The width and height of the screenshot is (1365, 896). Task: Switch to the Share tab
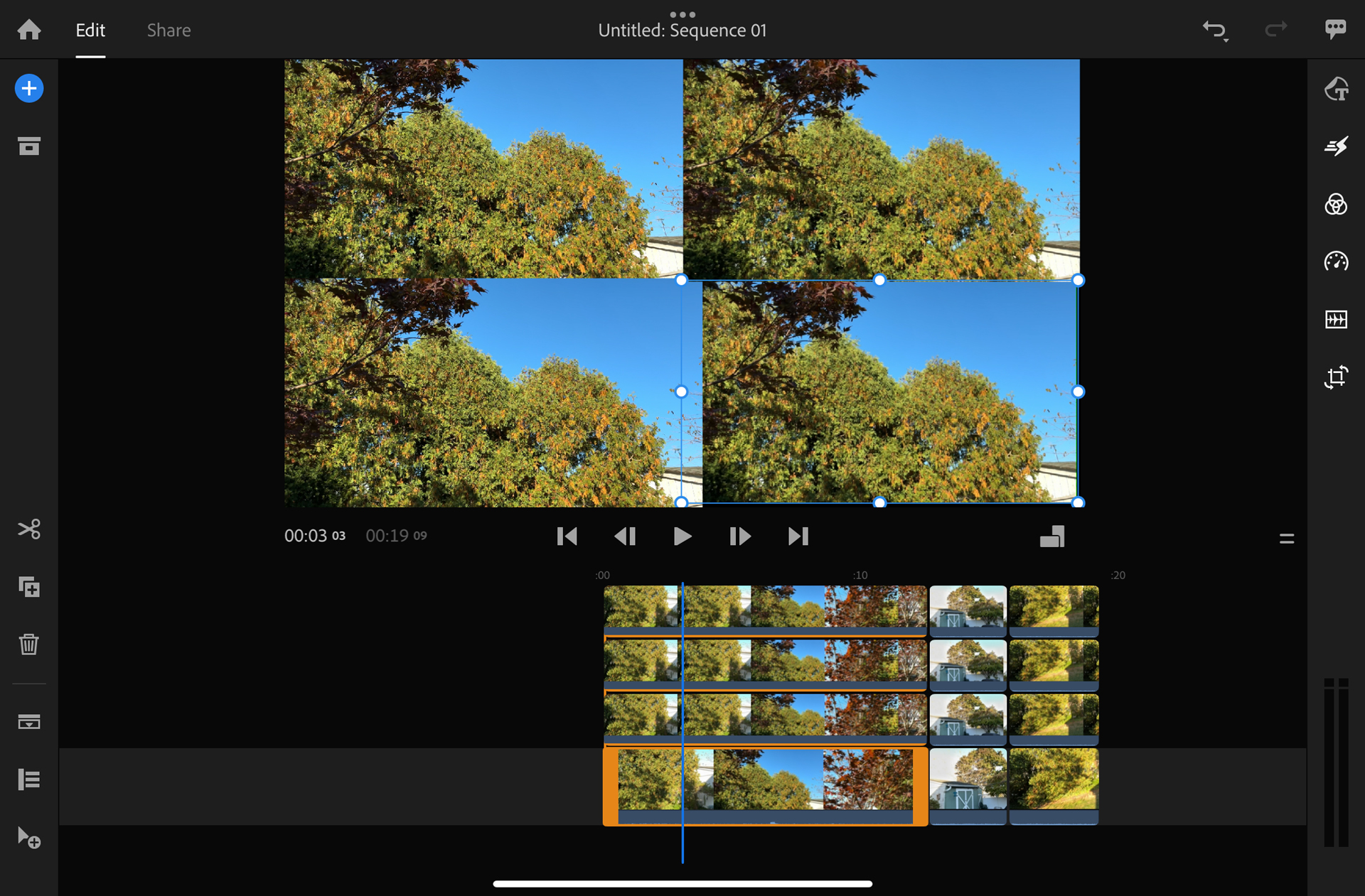pos(168,30)
